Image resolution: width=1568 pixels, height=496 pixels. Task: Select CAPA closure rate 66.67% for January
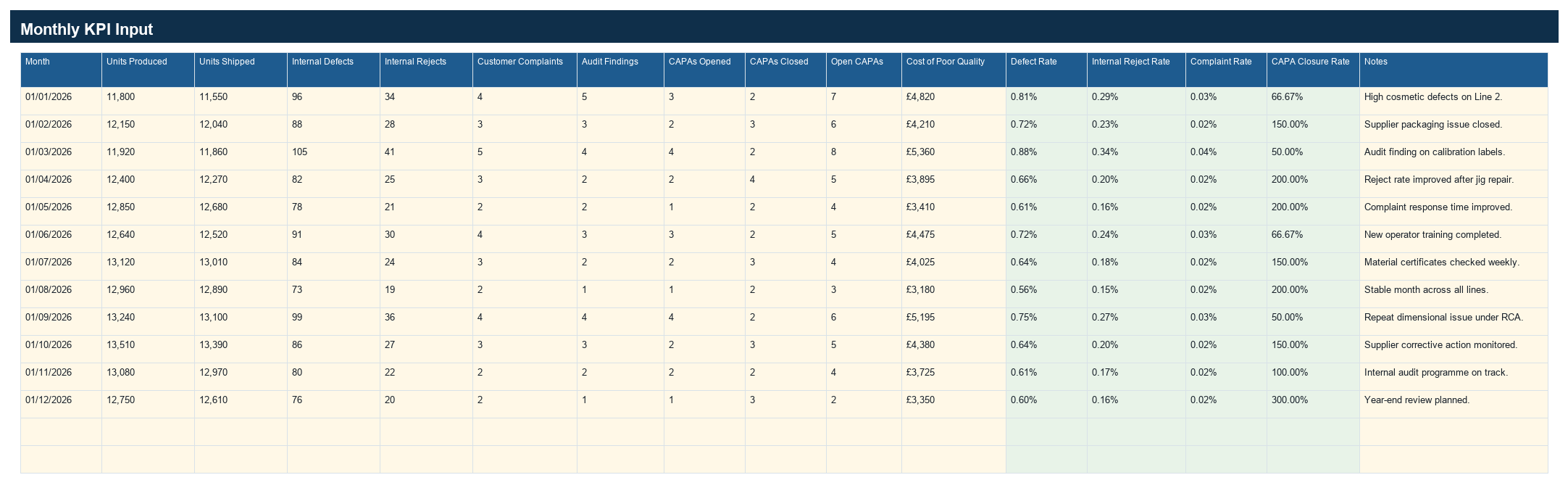(x=1314, y=102)
